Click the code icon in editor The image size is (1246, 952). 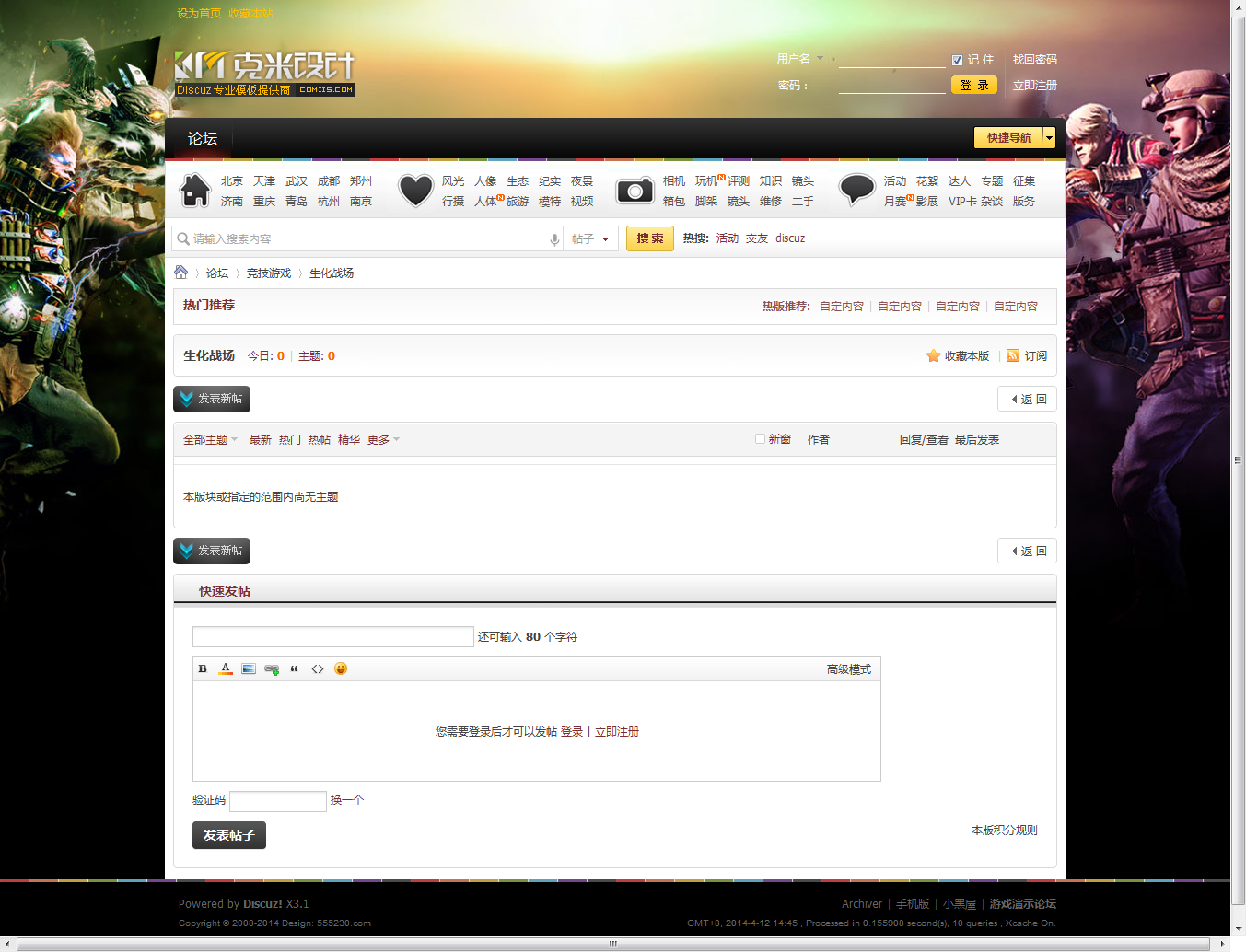coord(318,668)
